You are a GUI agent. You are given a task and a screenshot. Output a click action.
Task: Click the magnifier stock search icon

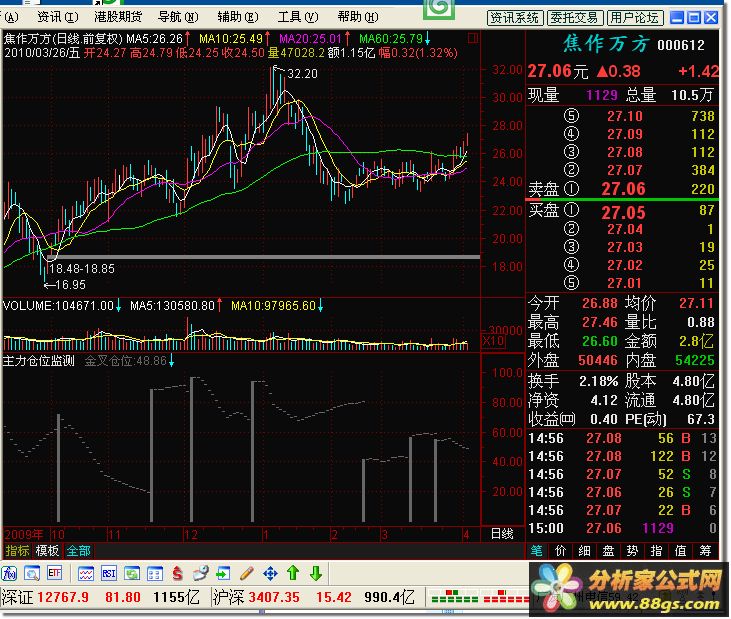[32, 574]
